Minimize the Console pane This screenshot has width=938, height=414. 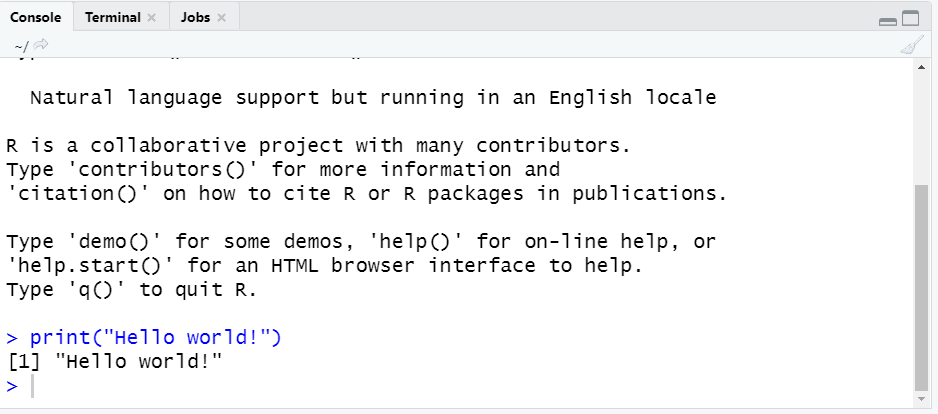887,20
